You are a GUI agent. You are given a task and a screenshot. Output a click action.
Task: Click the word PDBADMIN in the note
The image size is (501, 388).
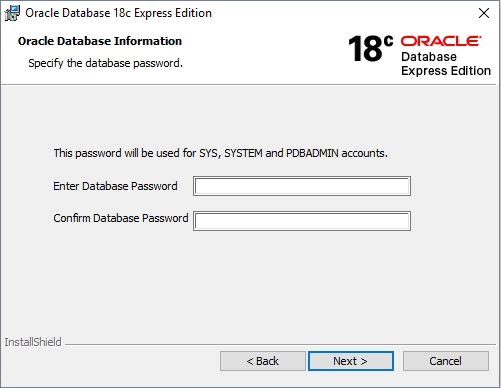click(312, 153)
